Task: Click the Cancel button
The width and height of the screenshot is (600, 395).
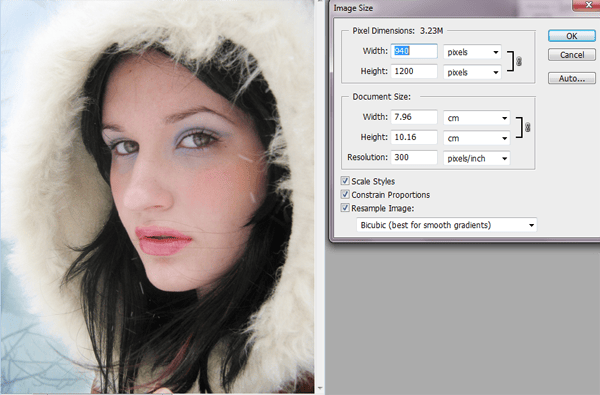Action: (x=572, y=55)
